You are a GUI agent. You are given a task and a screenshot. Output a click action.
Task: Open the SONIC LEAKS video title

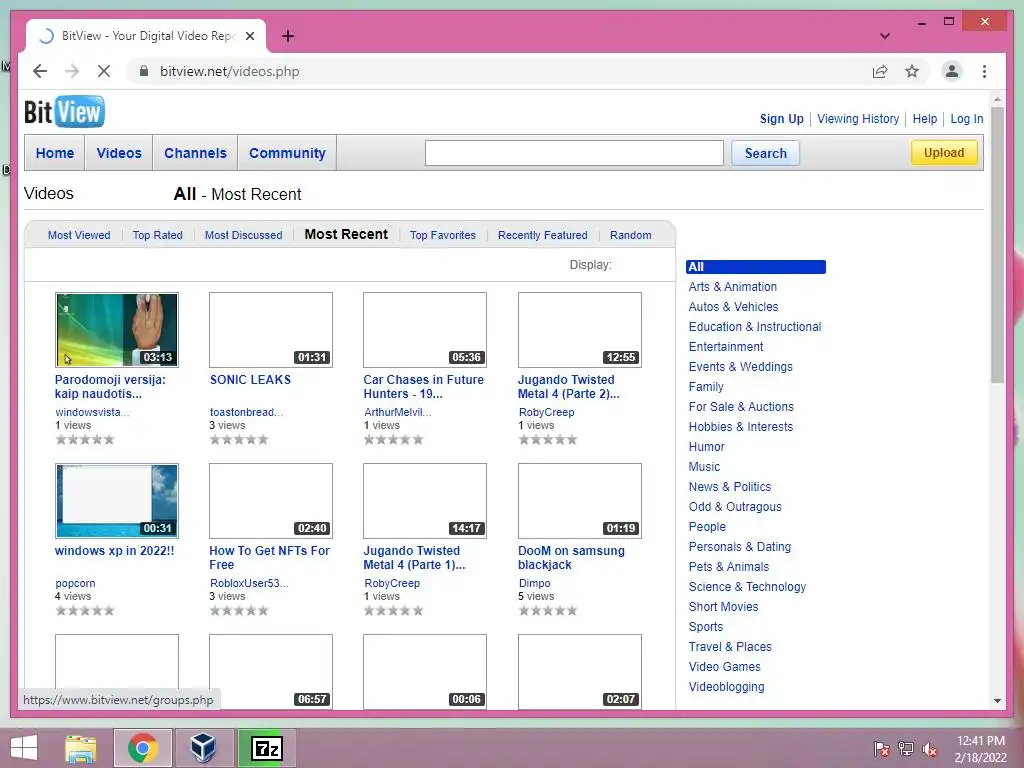[x=250, y=379]
